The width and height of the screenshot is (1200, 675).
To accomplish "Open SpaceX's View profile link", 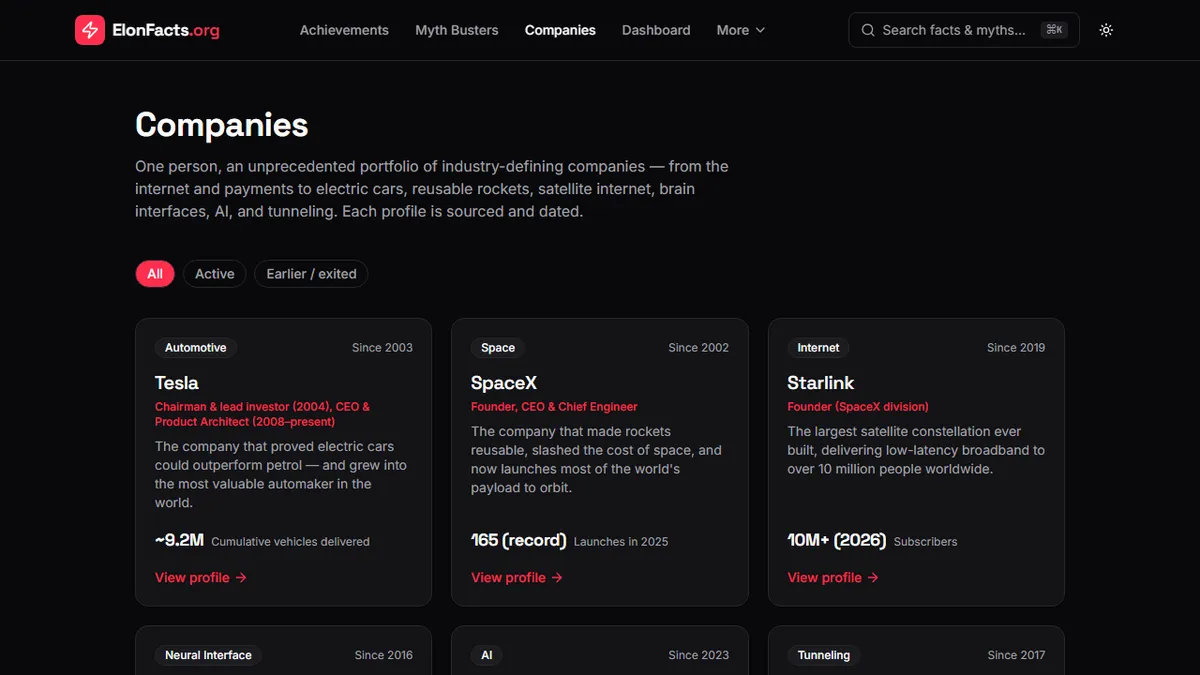I will click(517, 577).
